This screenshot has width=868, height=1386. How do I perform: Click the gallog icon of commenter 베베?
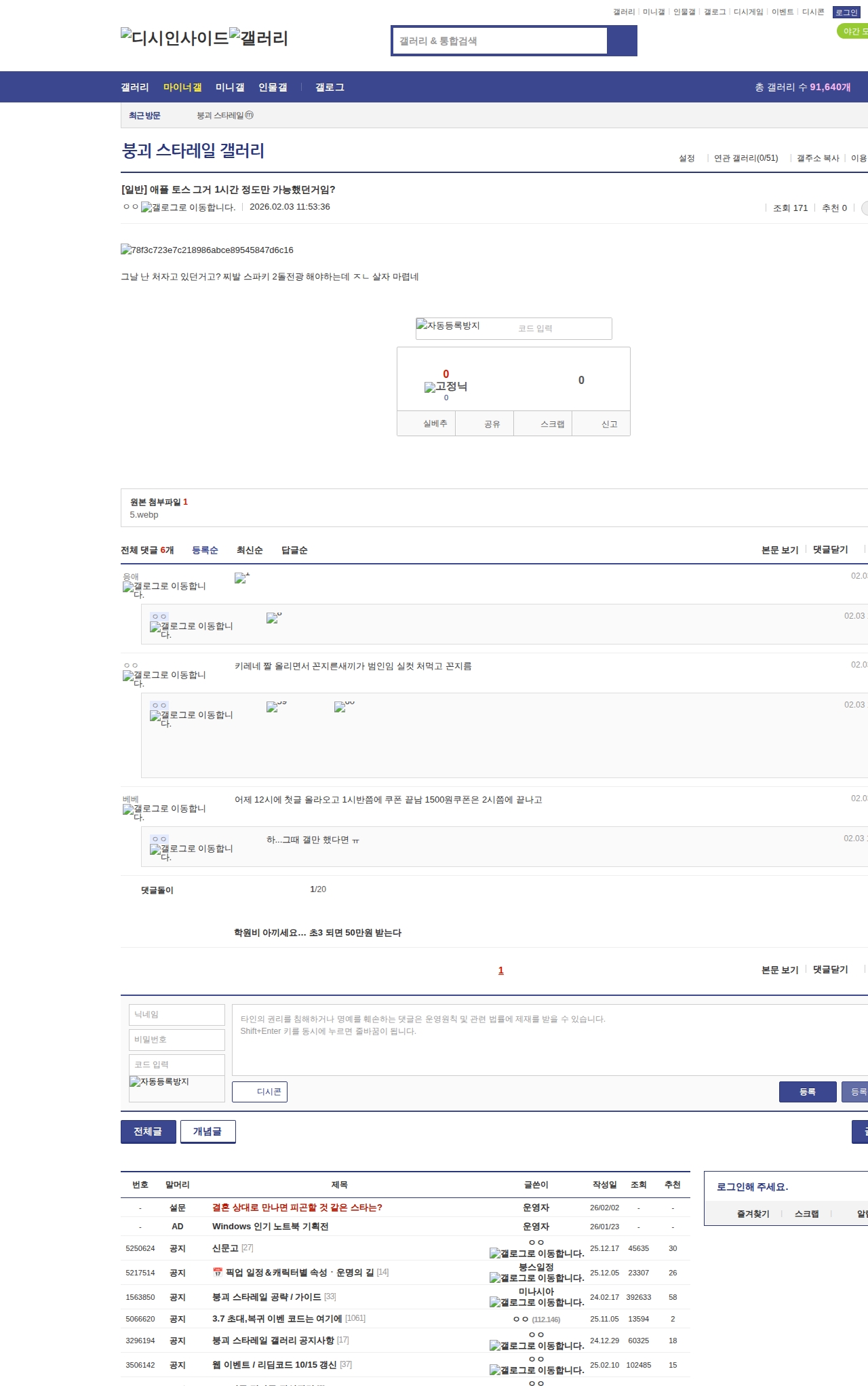point(164,811)
